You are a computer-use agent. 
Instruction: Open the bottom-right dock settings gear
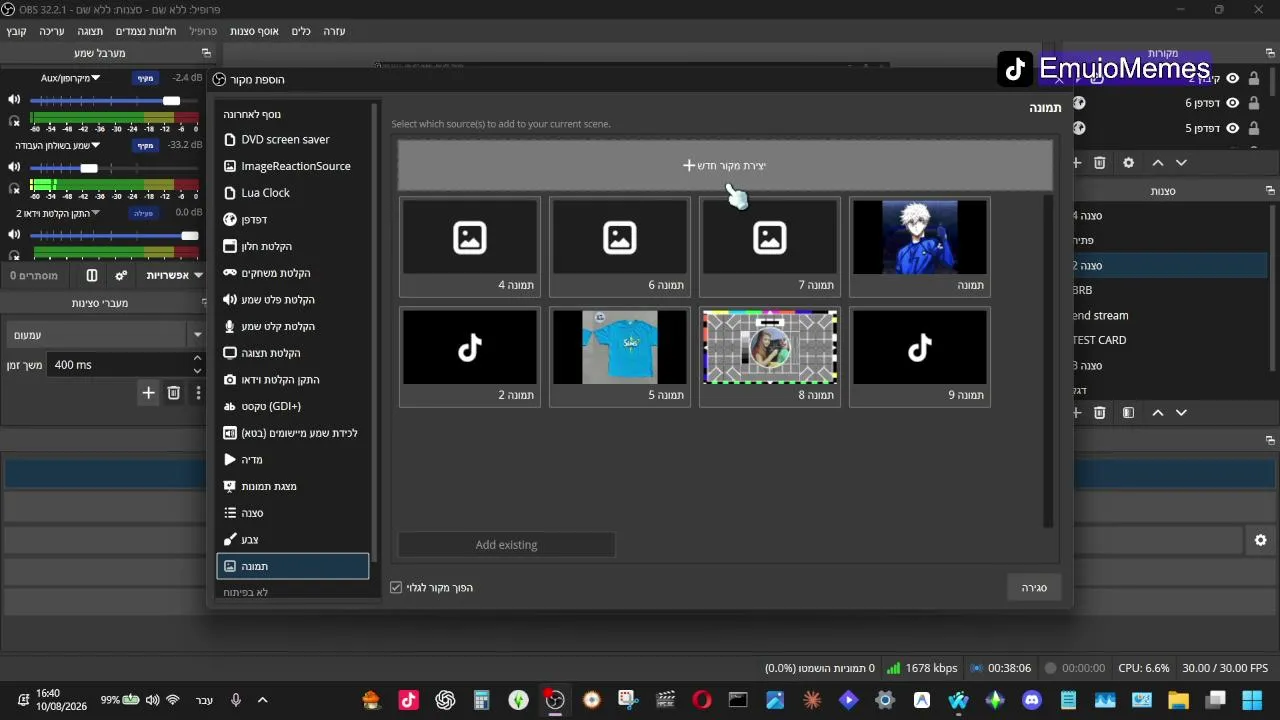click(x=1261, y=540)
